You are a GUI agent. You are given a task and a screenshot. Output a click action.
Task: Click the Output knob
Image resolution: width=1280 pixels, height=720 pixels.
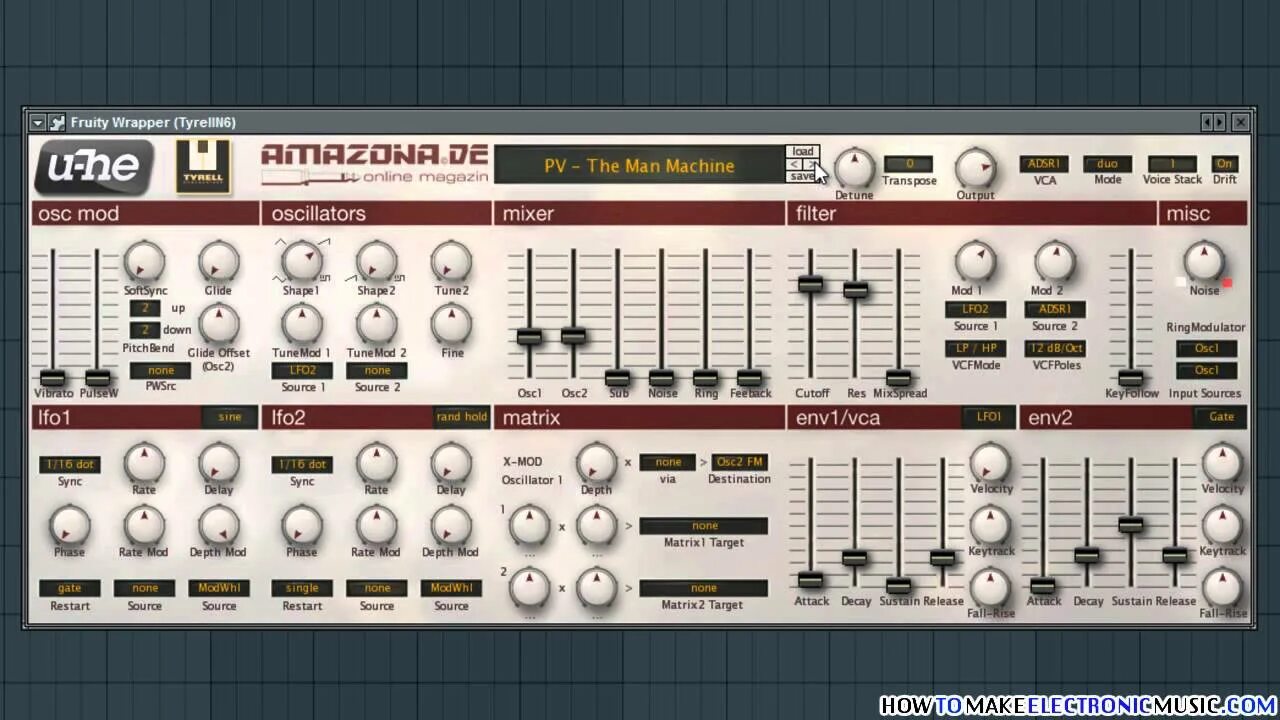click(975, 168)
